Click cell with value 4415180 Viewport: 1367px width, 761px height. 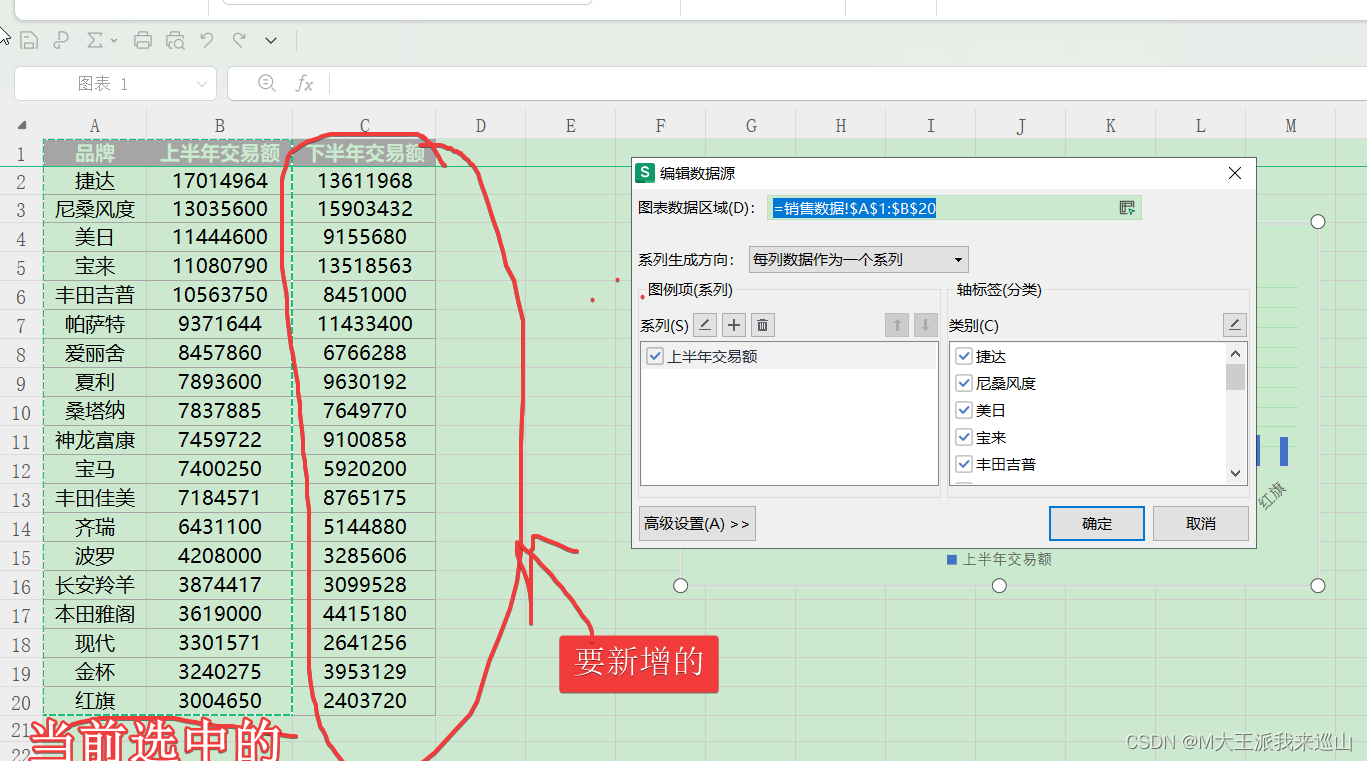click(x=364, y=614)
